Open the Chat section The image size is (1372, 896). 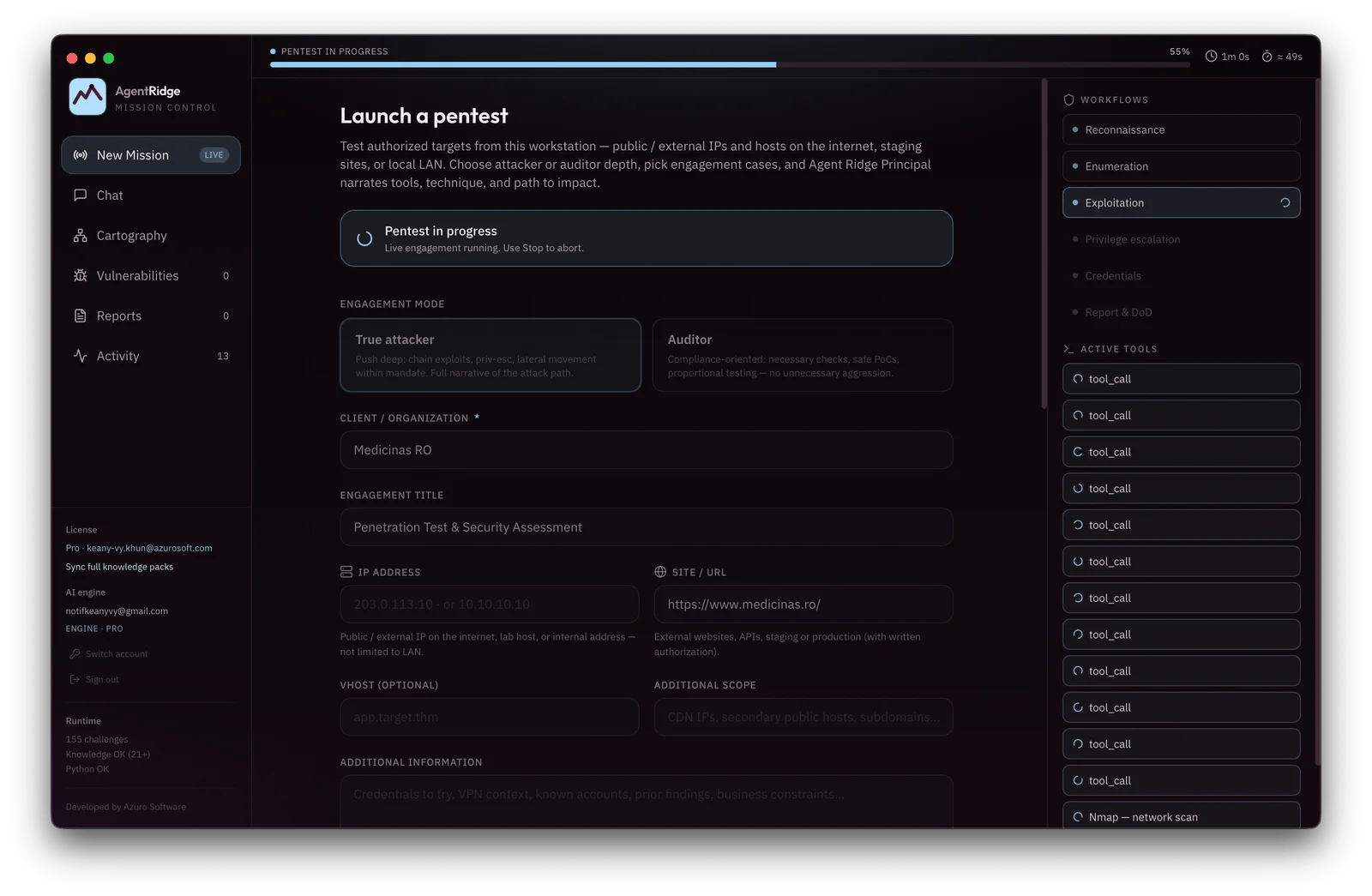(x=151, y=195)
